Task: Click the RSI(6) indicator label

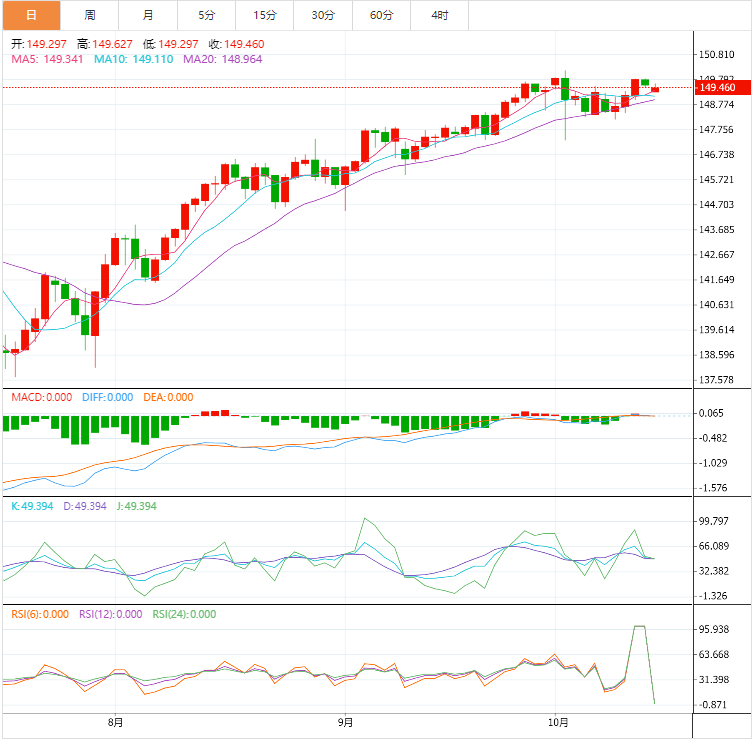Action: (40, 614)
